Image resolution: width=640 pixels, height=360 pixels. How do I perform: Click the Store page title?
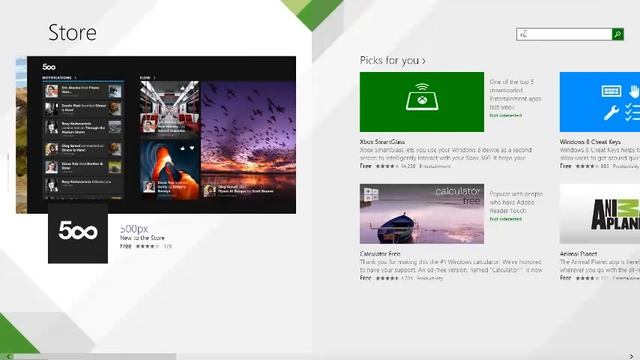72,33
